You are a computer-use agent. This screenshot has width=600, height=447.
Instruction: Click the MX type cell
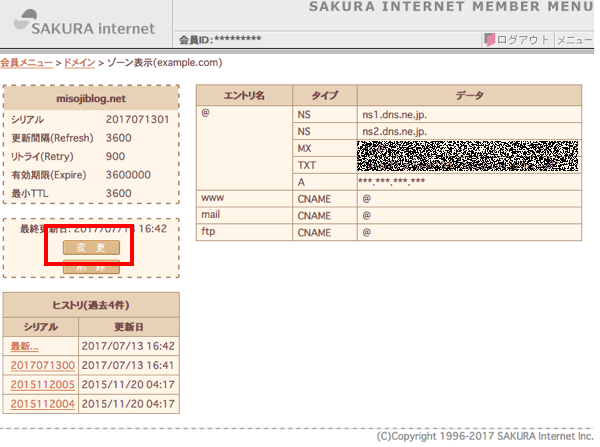(x=324, y=148)
